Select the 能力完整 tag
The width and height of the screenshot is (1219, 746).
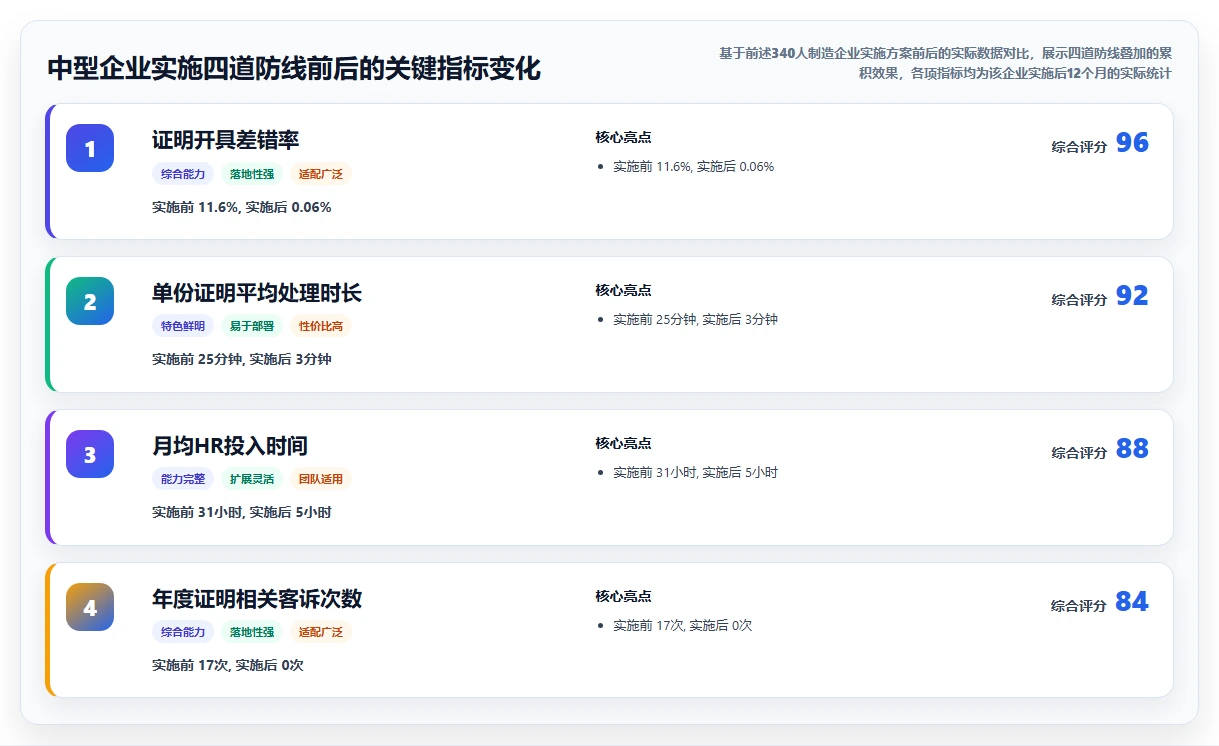click(x=183, y=479)
